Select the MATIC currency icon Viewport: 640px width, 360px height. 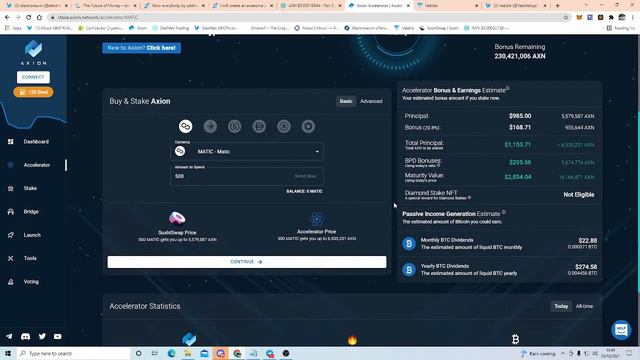pos(185,127)
